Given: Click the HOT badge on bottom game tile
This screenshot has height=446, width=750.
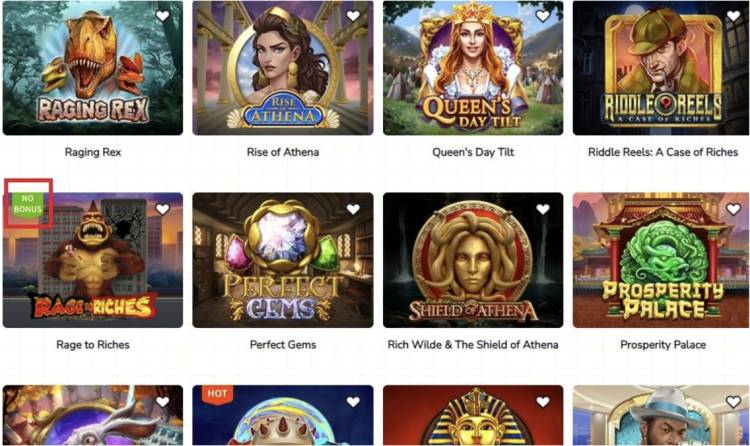Looking at the screenshot, I should pyautogui.click(x=217, y=394).
